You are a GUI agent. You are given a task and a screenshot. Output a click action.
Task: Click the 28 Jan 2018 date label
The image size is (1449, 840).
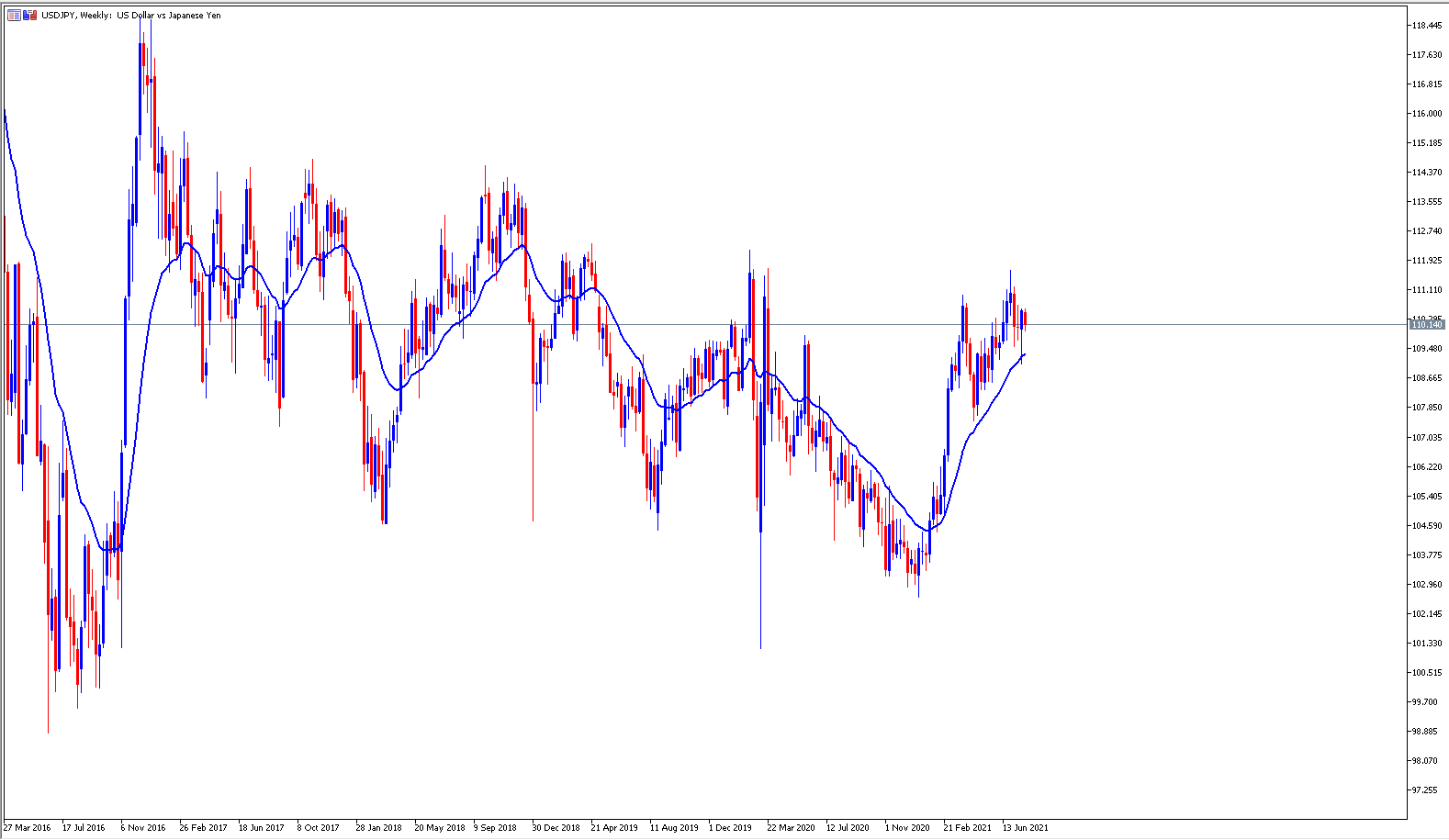click(x=379, y=828)
